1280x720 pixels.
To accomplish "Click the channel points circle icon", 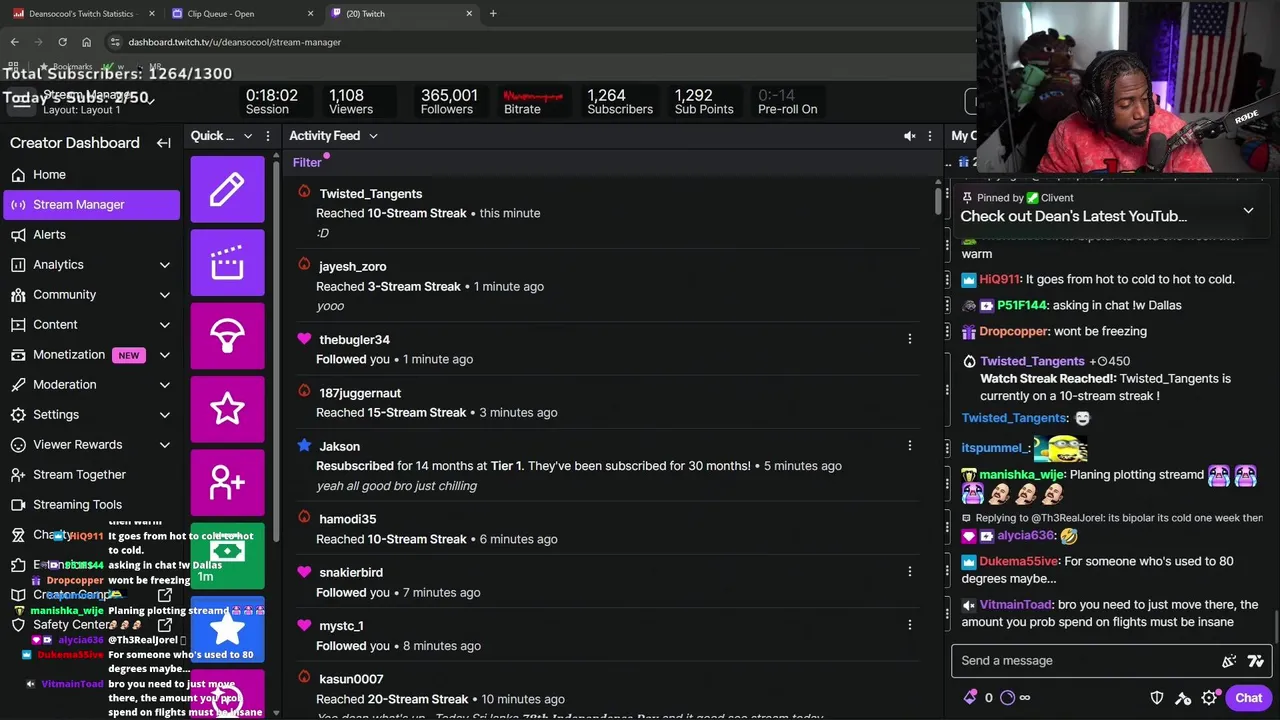I will pos(1007,698).
